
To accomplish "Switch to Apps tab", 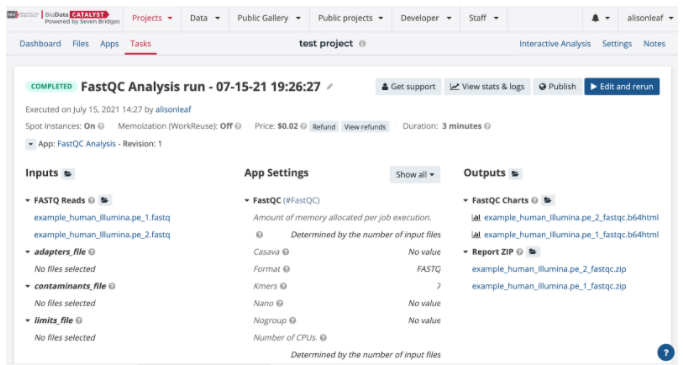I will point(109,44).
